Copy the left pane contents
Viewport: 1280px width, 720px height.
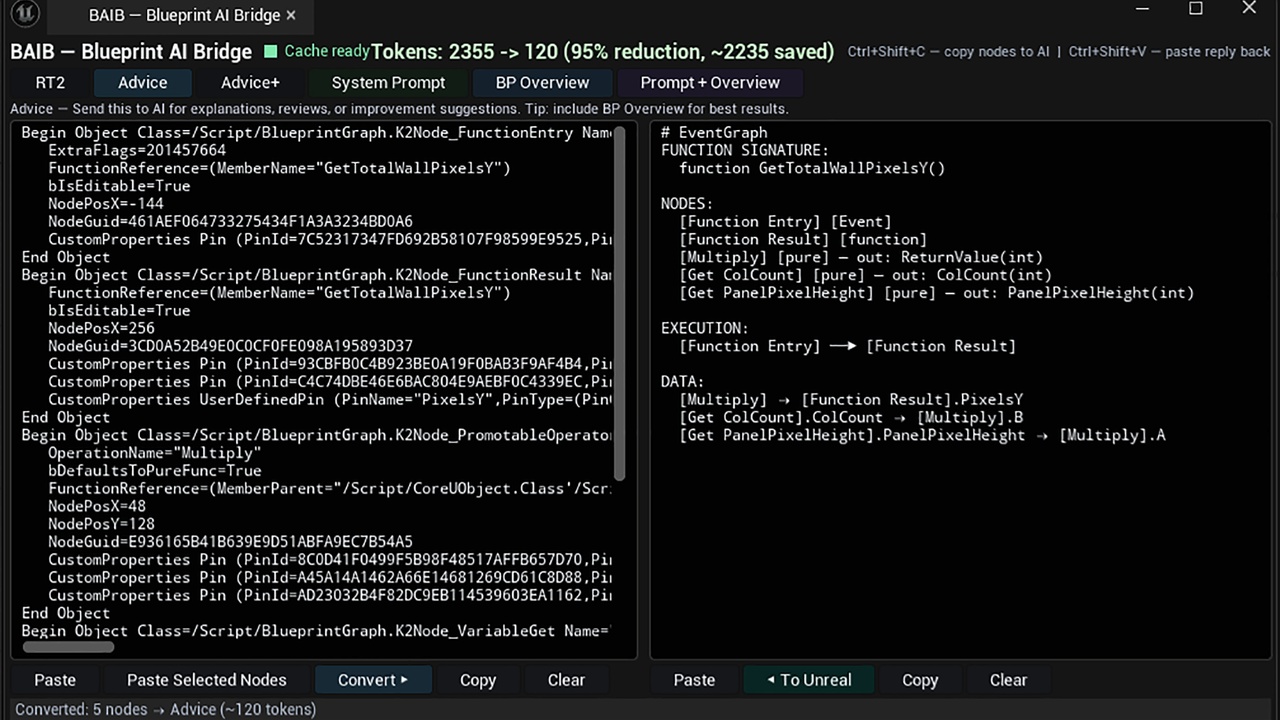[x=478, y=680]
